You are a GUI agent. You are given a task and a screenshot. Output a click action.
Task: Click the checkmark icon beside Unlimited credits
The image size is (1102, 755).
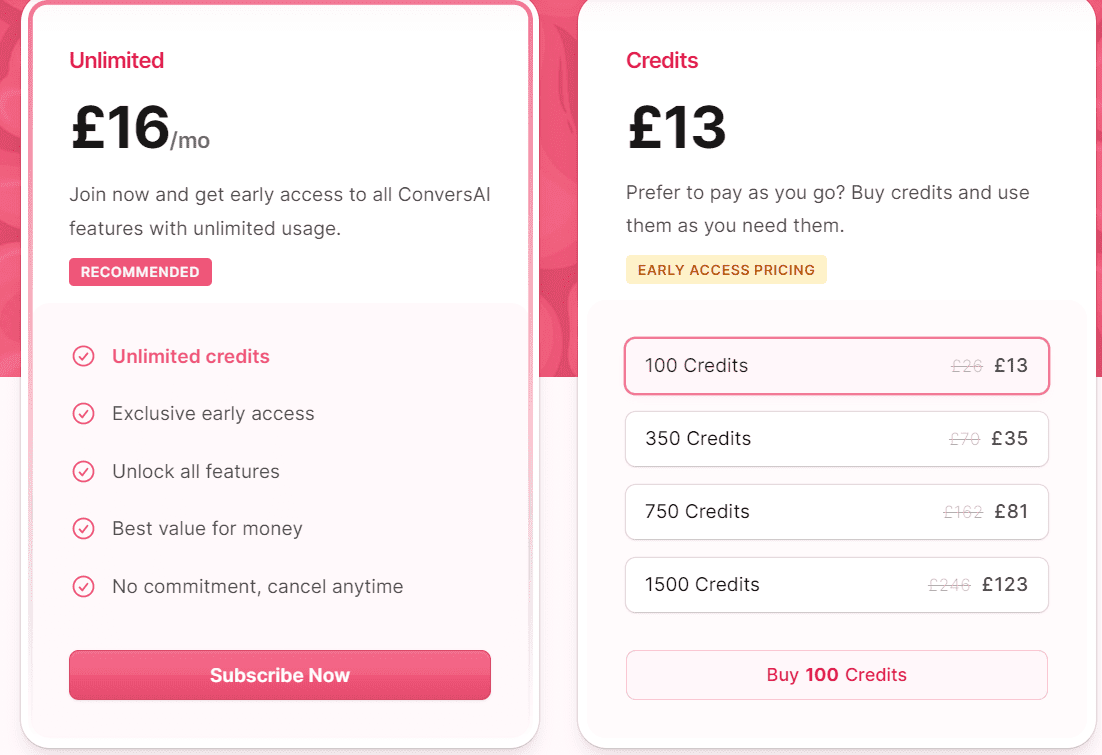tap(84, 356)
